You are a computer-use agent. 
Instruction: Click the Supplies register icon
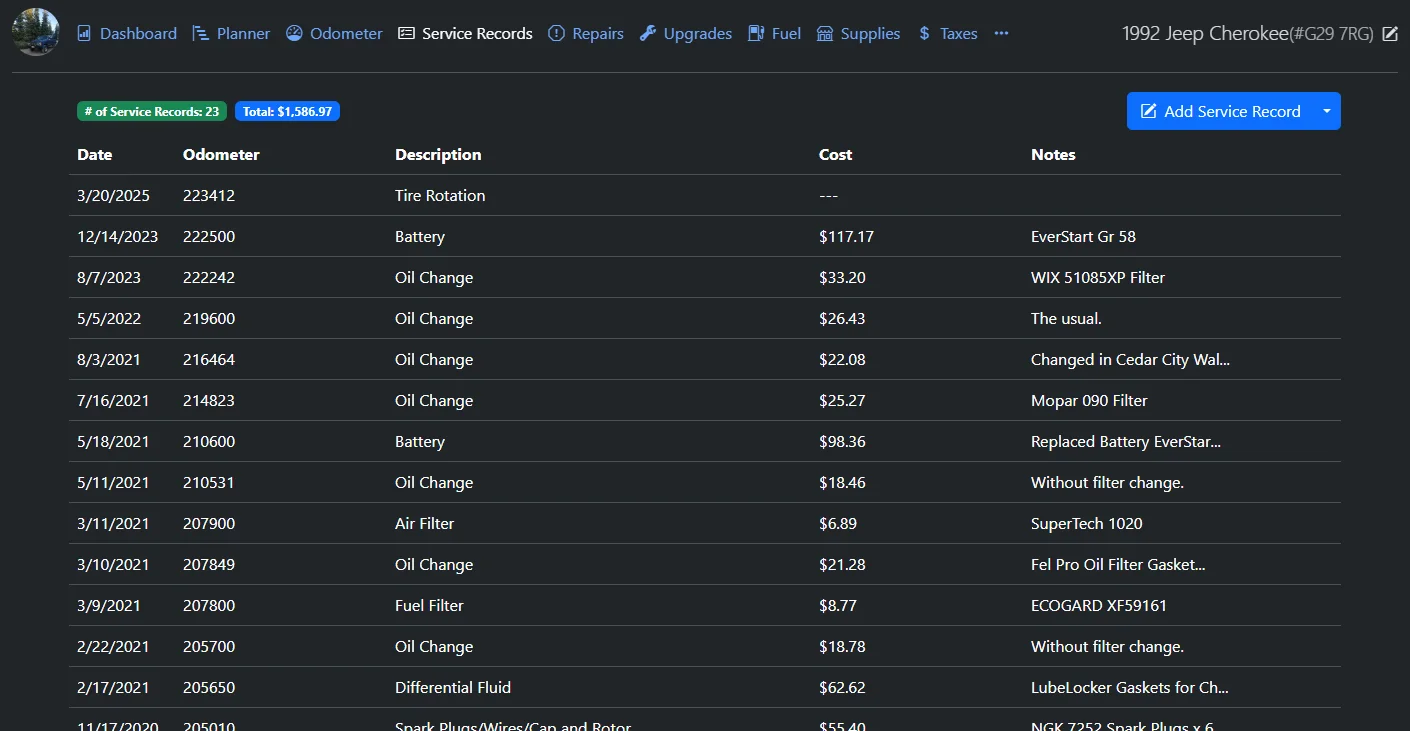tap(825, 33)
